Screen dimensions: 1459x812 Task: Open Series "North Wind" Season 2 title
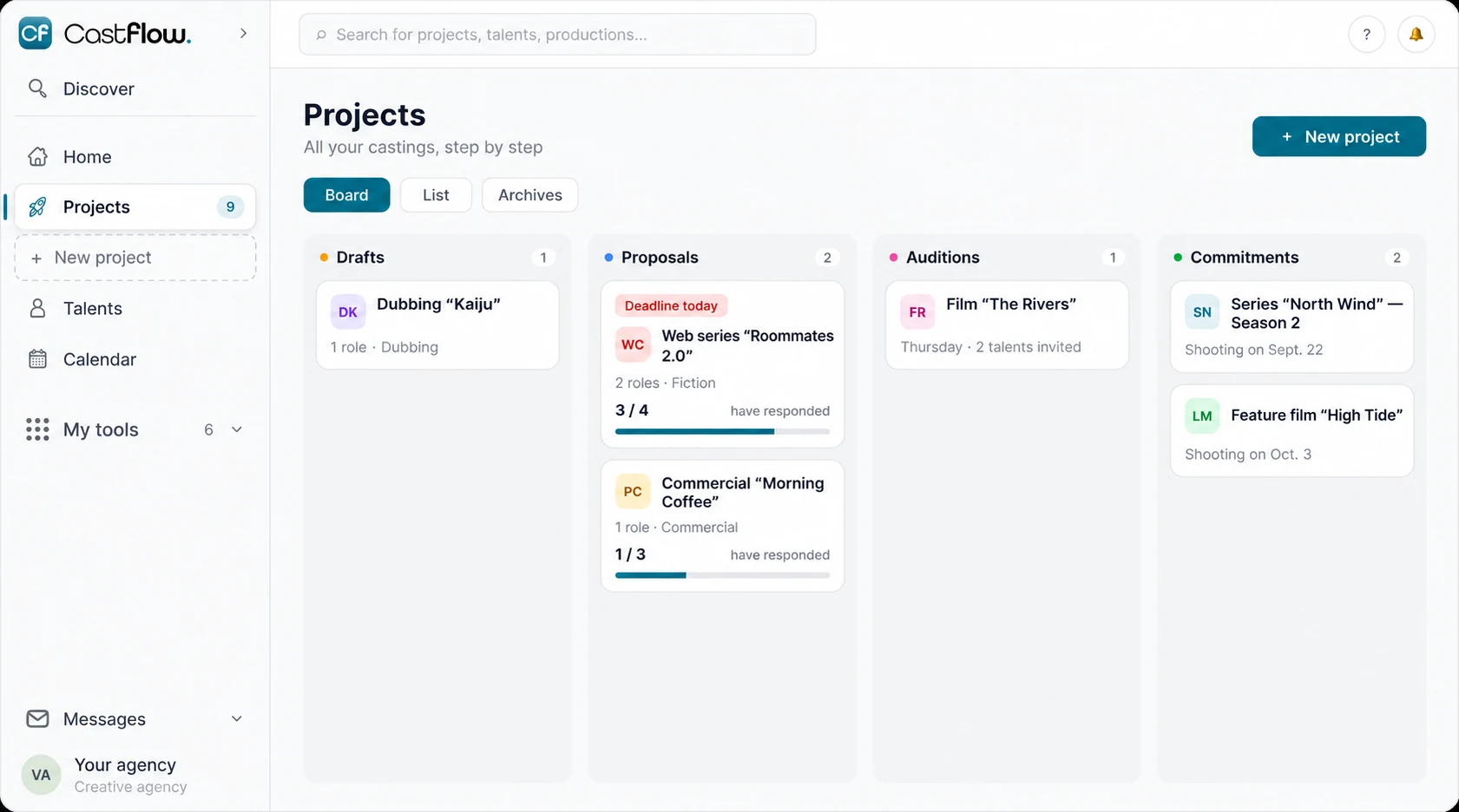[x=1317, y=313]
